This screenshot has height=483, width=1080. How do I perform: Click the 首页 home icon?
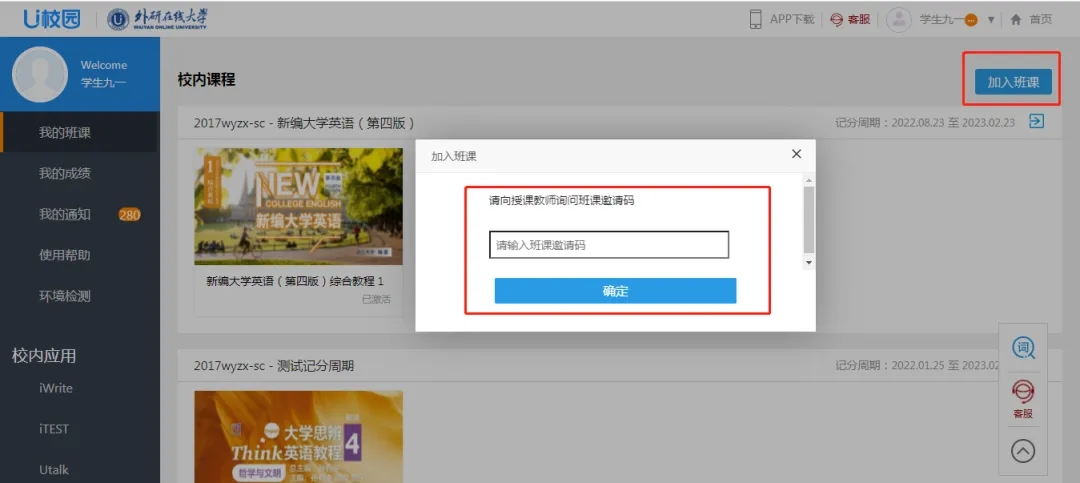point(1015,19)
